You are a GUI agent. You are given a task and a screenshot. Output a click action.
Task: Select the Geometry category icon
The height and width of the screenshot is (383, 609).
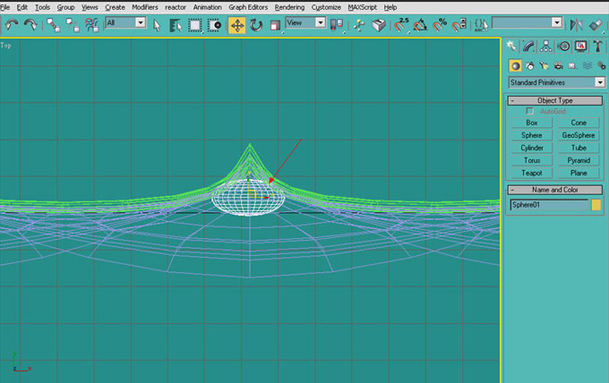(515, 66)
